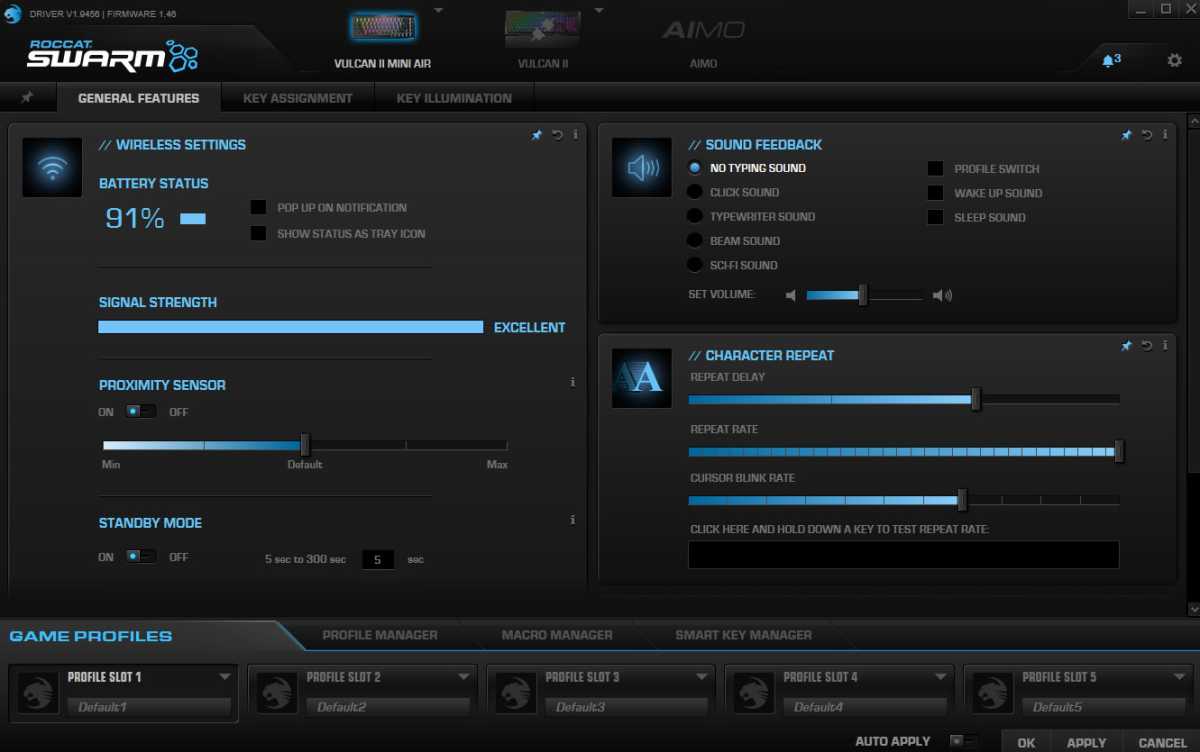Select Typewriter Sound option
1200x752 pixels.
click(x=694, y=216)
